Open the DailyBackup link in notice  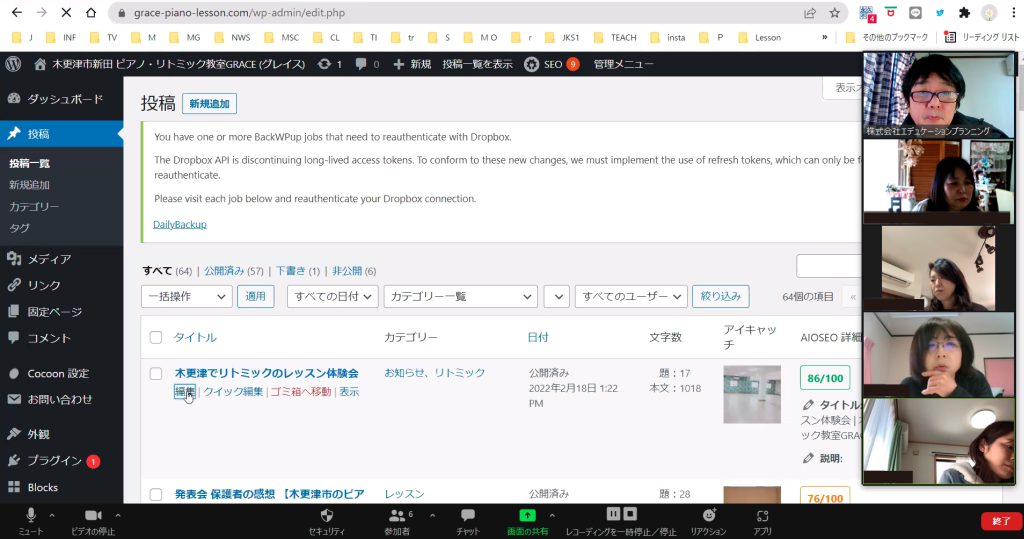click(x=180, y=224)
